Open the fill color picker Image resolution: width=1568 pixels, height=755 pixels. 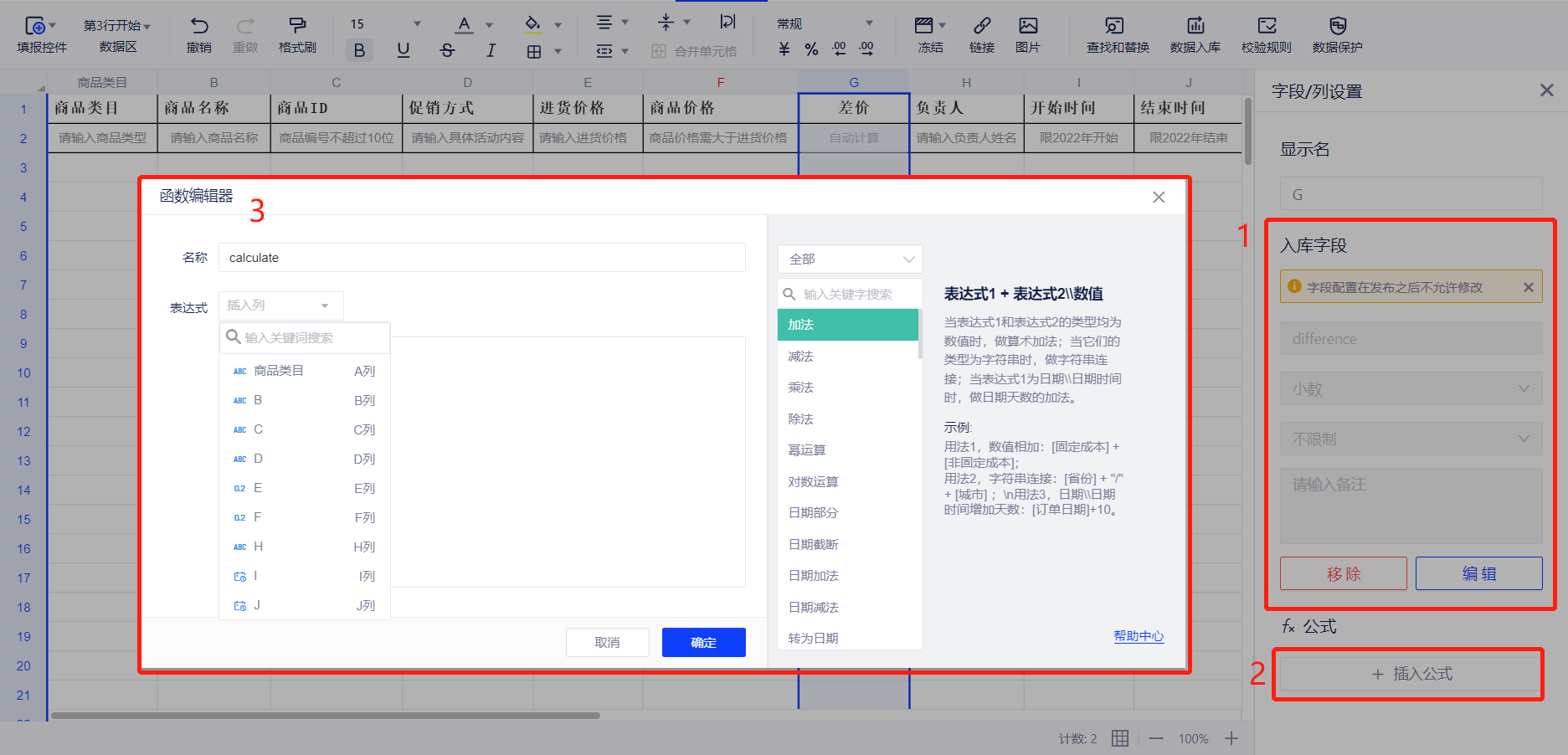point(533,23)
